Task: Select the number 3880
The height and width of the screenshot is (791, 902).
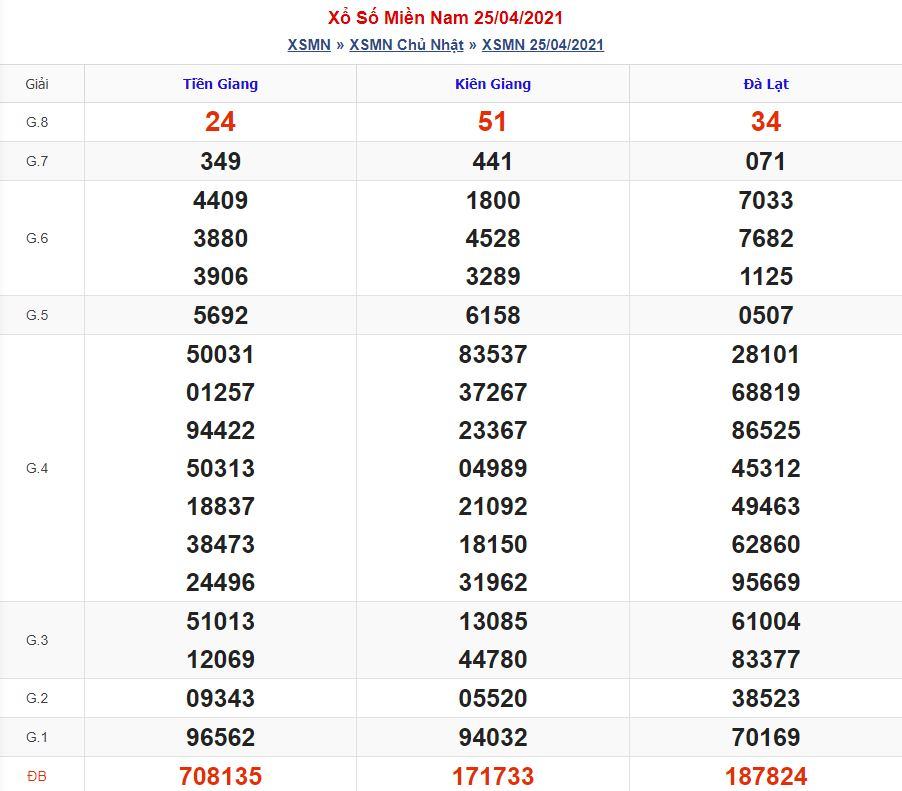Action: point(220,238)
